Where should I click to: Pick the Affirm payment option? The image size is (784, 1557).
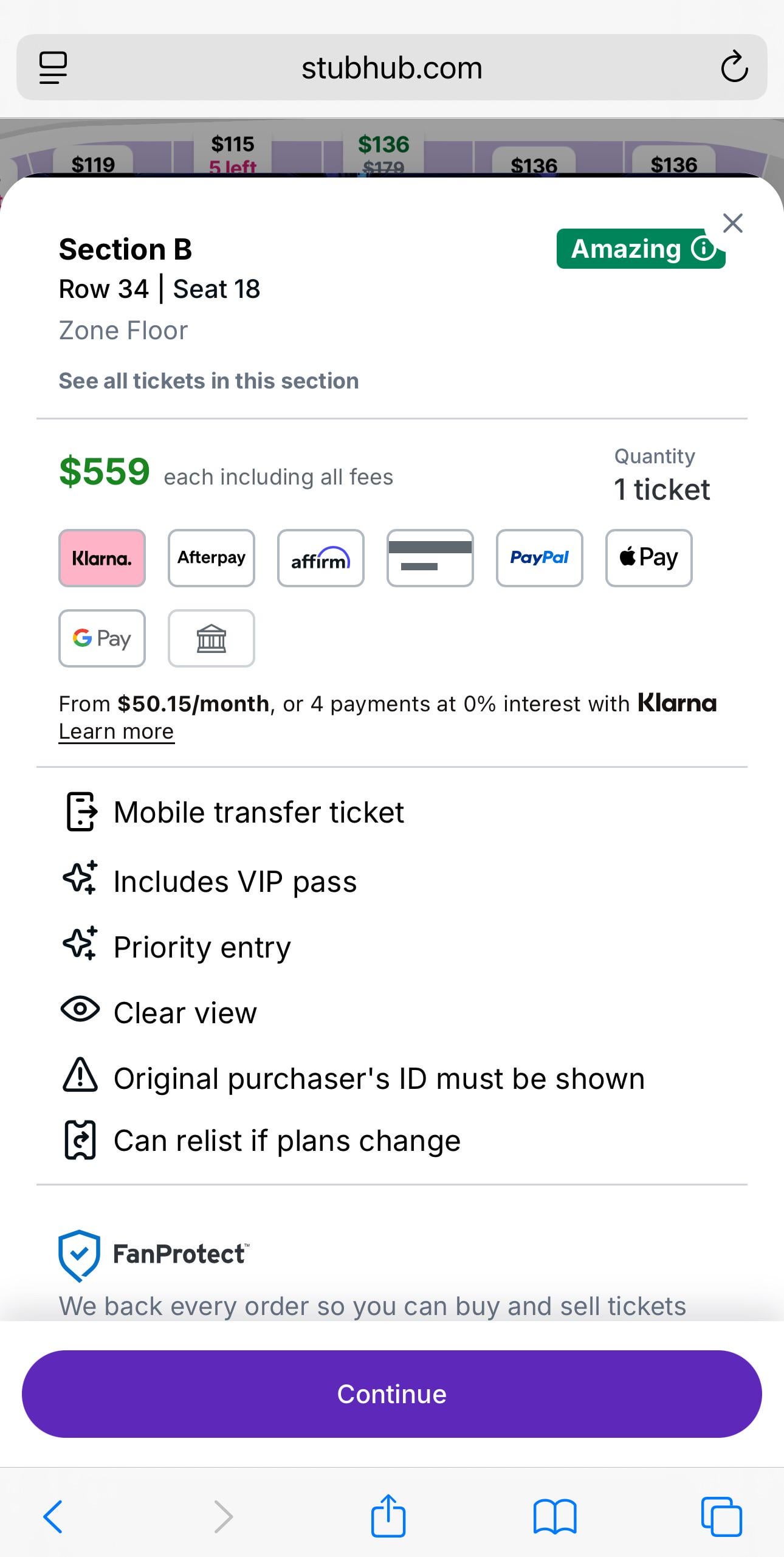320,558
